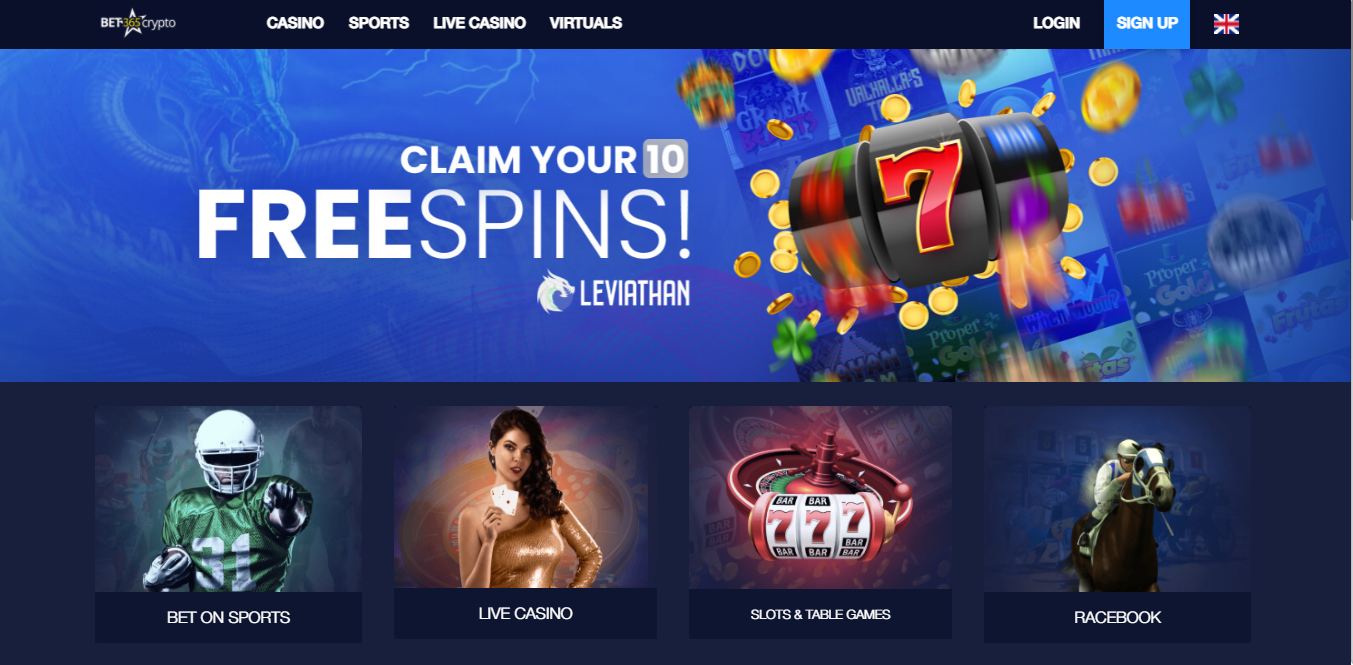
Task: Click the Free Spins banner headline
Action: point(443,224)
